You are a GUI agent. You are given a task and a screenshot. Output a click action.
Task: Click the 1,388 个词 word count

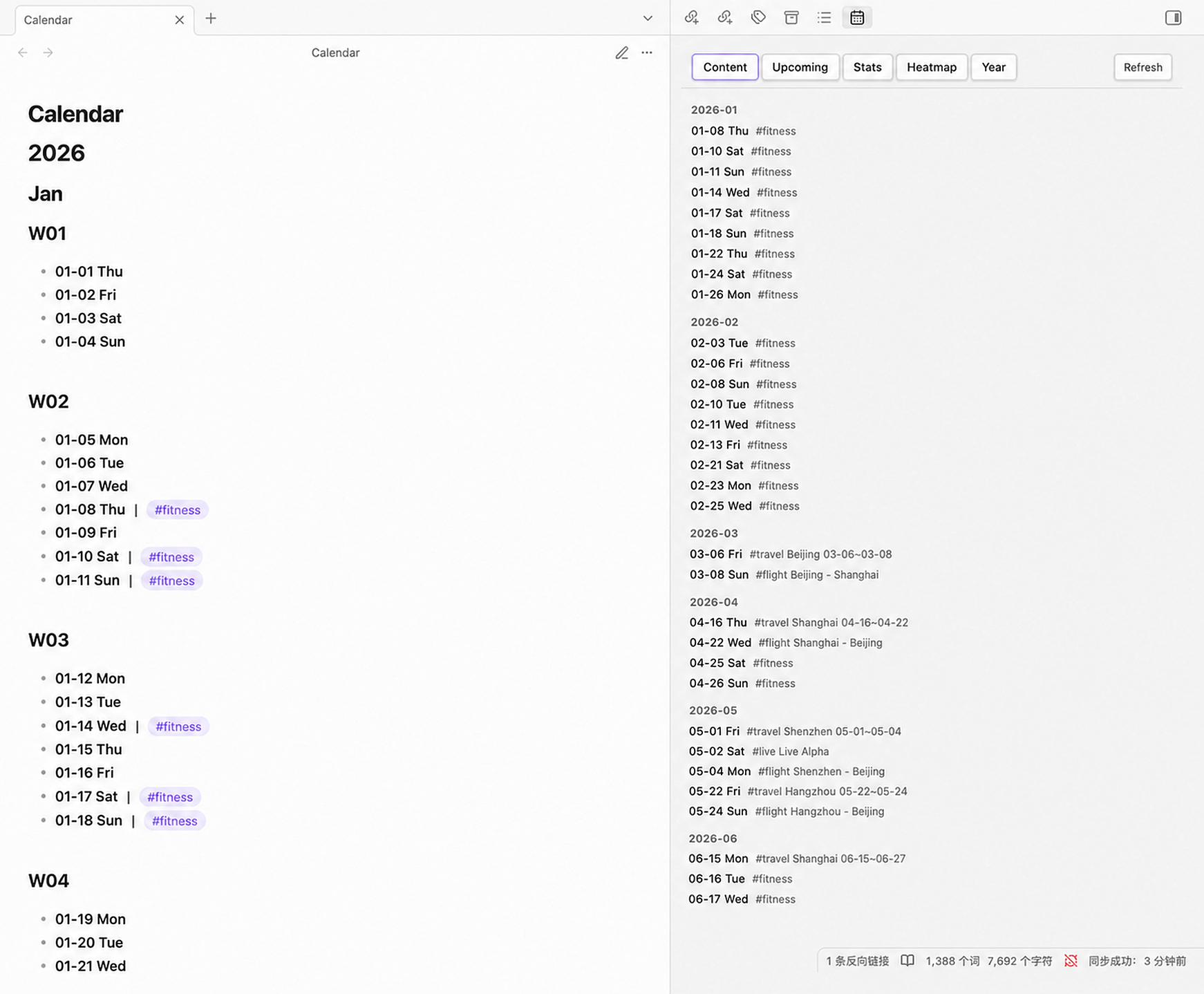(952, 961)
